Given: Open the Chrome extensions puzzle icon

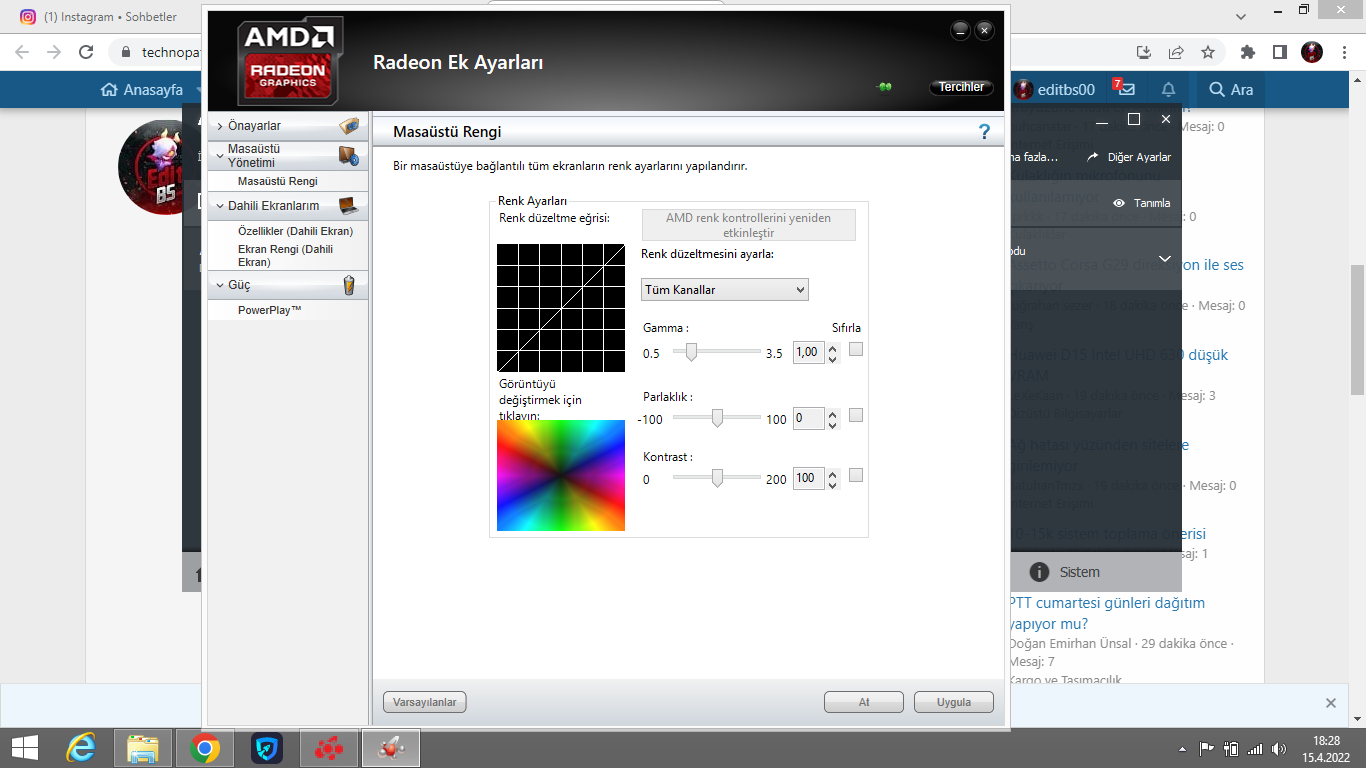Looking at the screenshot, I should click(x=1248, y=52).
